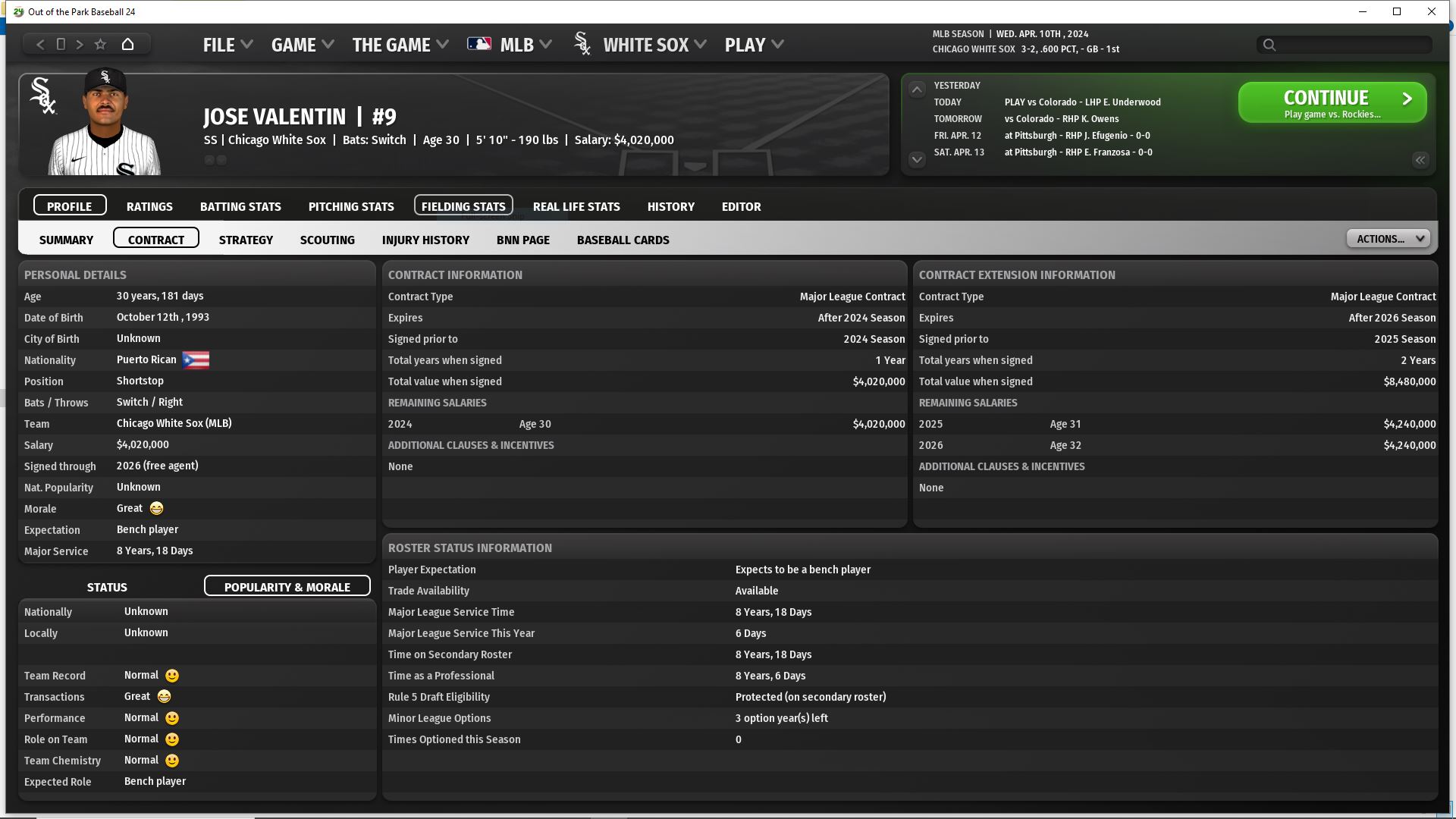Open the Injury History subtab

click(425, 240)
